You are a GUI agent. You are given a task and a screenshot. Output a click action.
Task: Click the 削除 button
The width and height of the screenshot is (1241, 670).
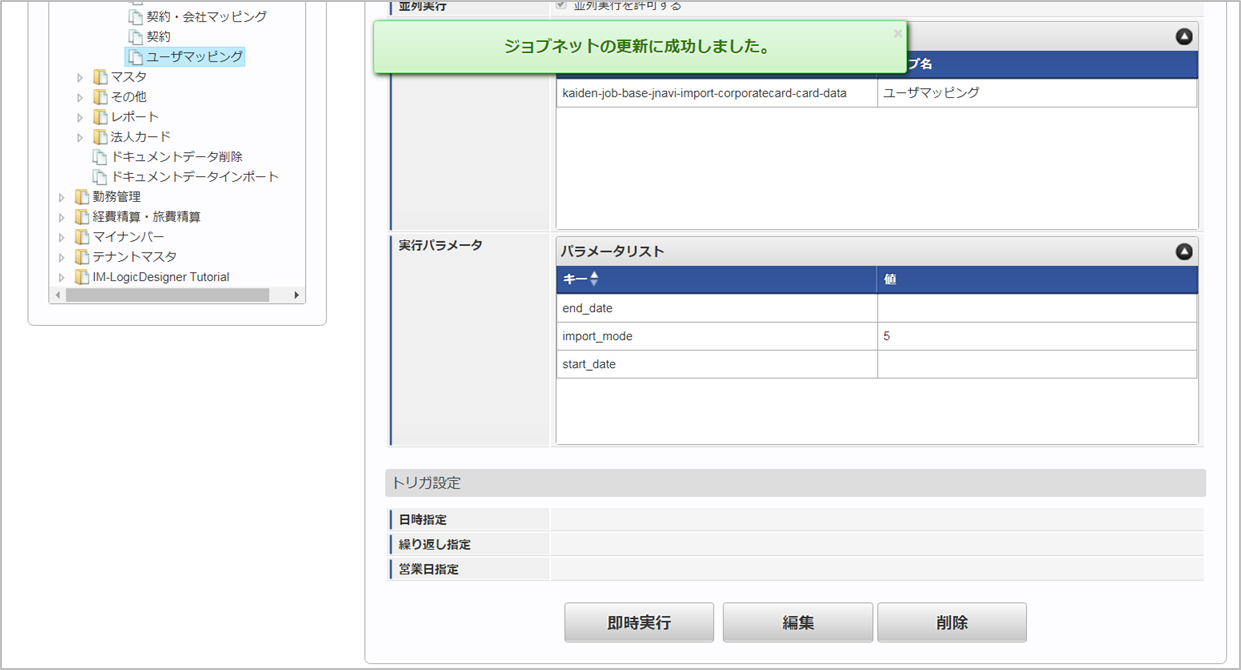point(952,622)
